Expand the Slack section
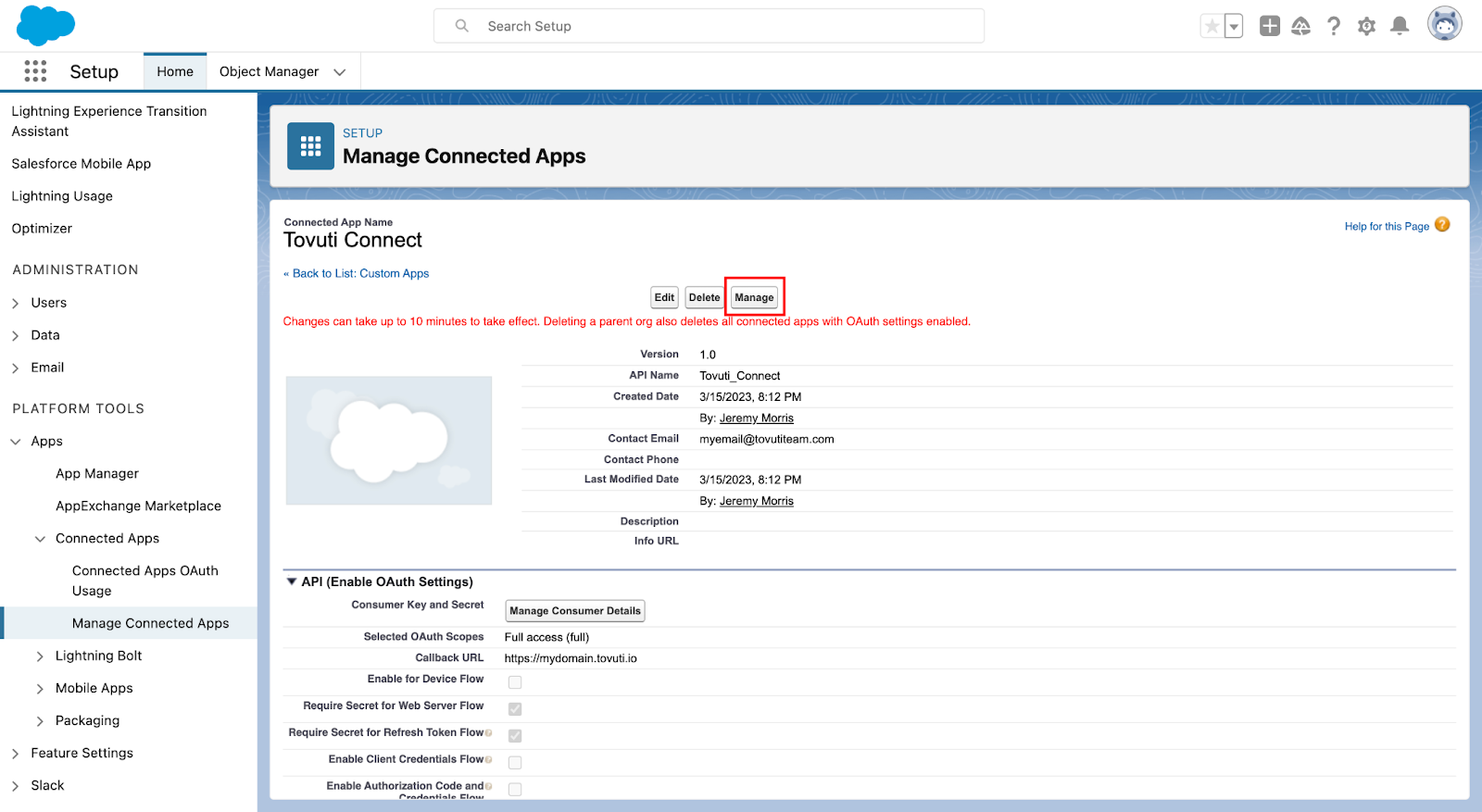 tap(15, 786)
